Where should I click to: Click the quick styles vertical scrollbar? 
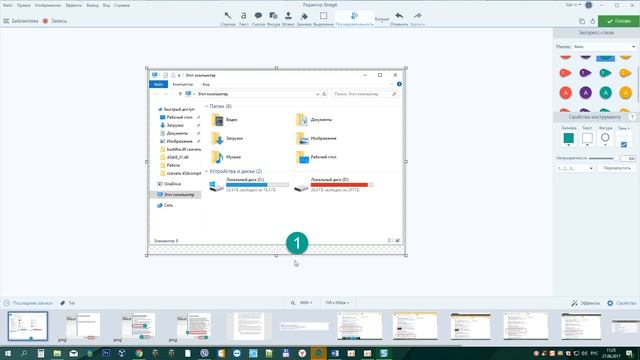pyautogui.click(x=638, y=84)
